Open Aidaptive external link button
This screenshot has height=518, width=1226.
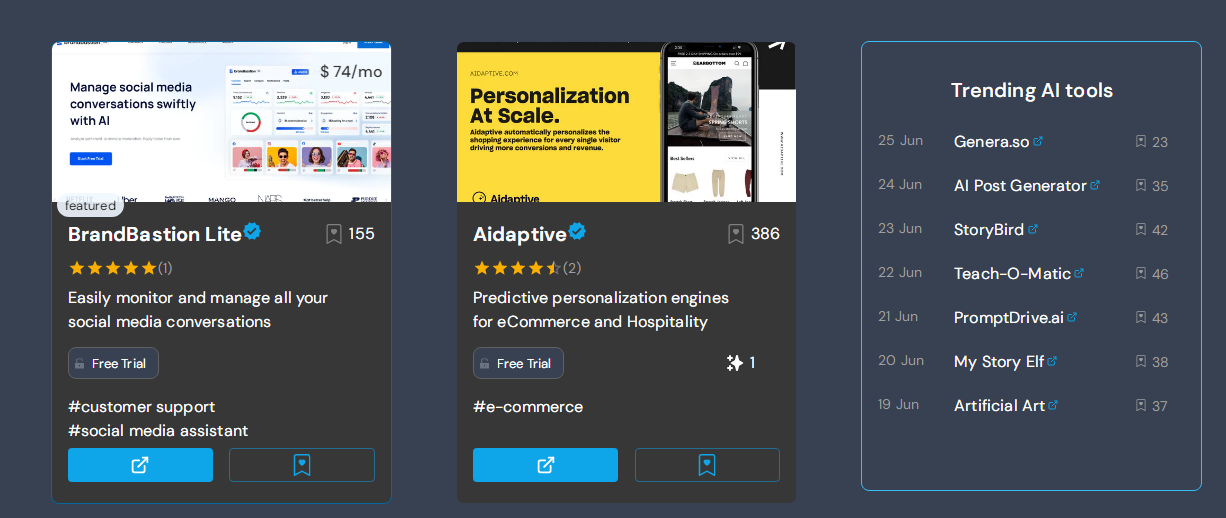(545, 465)
